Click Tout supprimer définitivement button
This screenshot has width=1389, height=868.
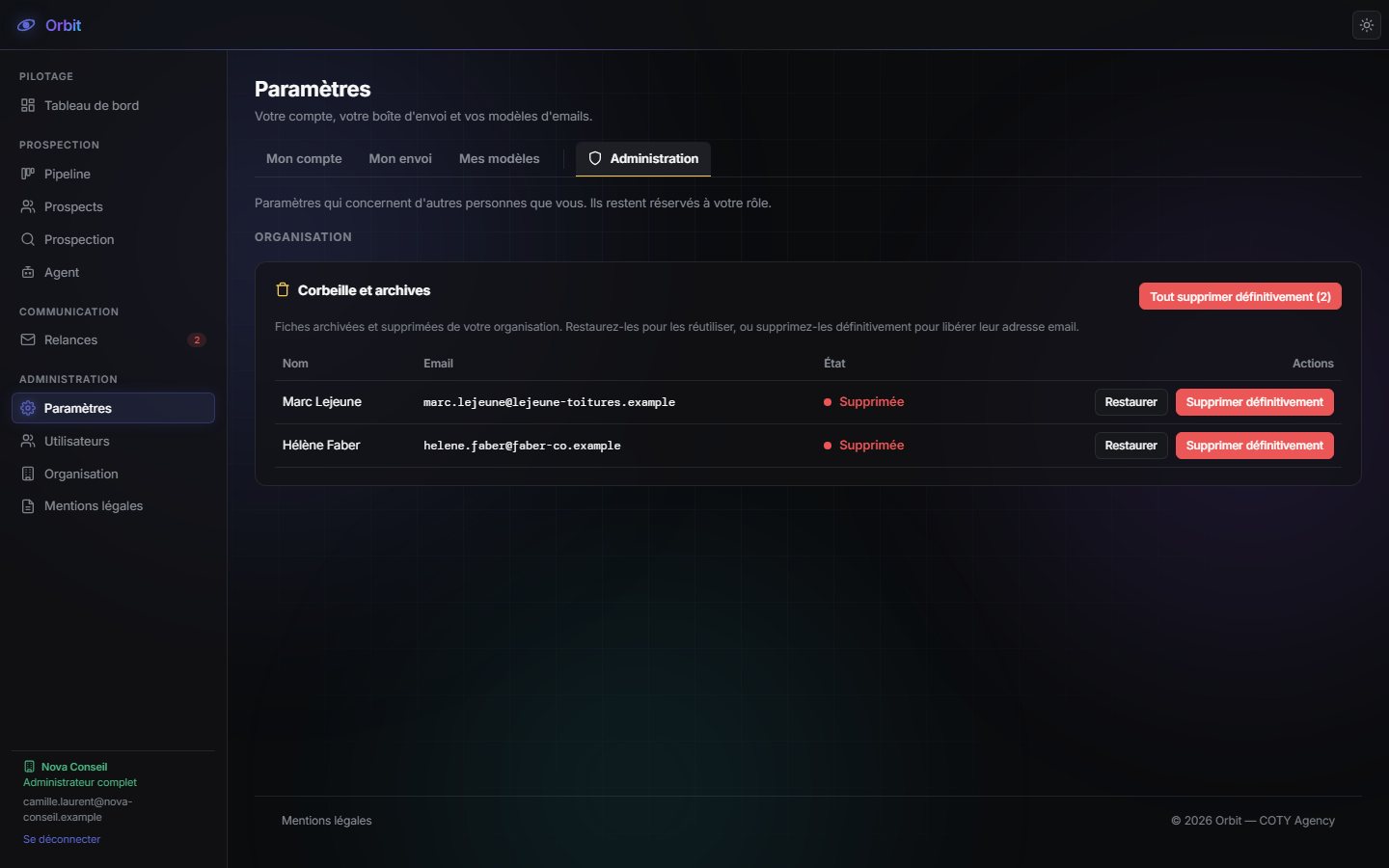click(x=1240, y=296)
